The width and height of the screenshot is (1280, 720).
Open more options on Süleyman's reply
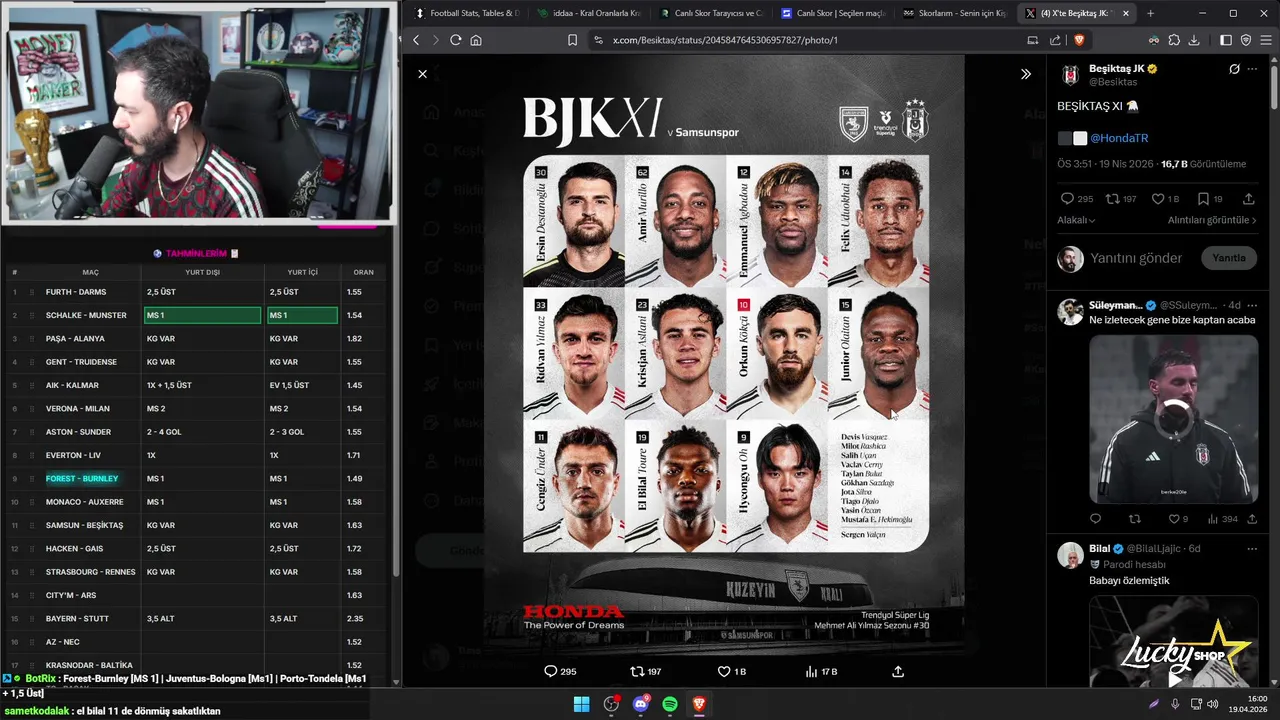tap(1252, 305)
